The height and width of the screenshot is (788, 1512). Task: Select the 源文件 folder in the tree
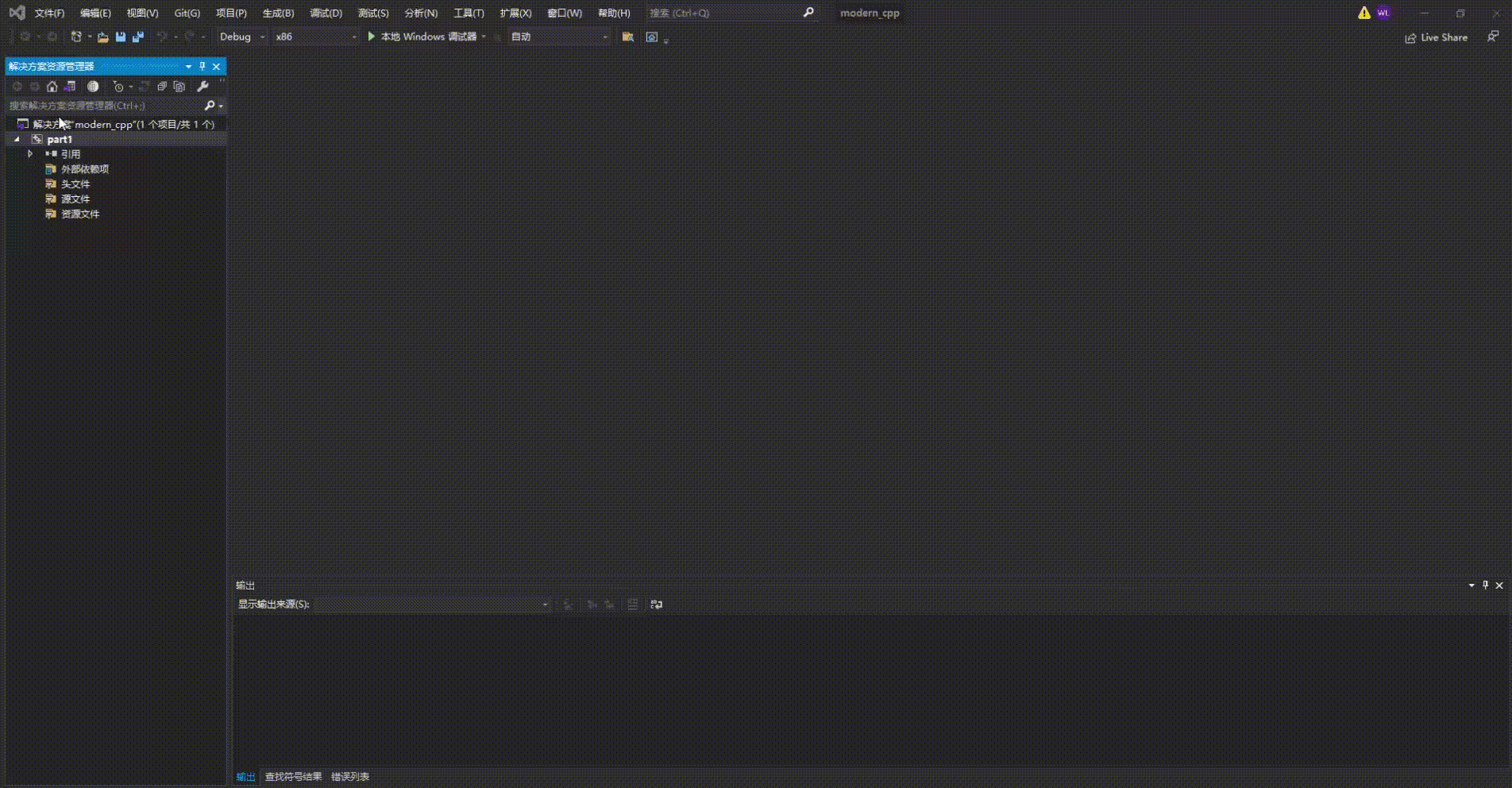[75, 199]
